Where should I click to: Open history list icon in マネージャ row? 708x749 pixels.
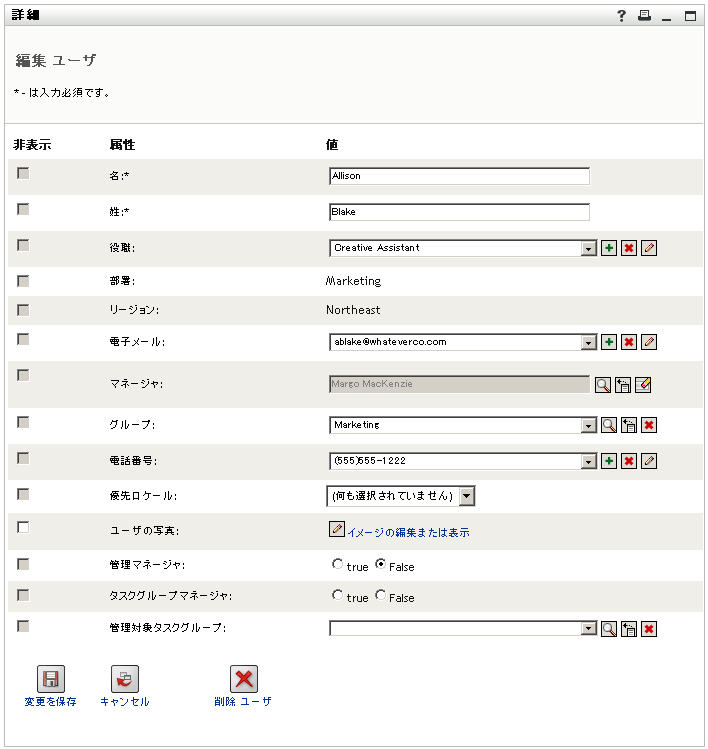pyautogui.click(x=623, y=385)
